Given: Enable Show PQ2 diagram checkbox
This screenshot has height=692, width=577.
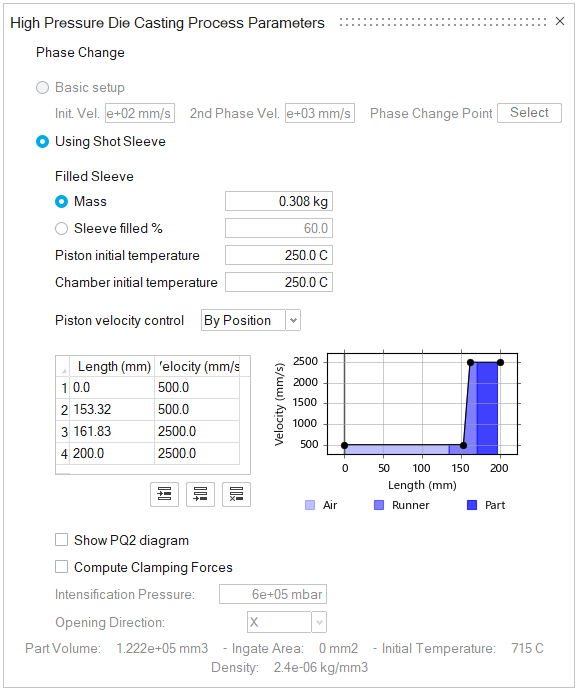Looking at the screenshot, I should tap(61, 540).
